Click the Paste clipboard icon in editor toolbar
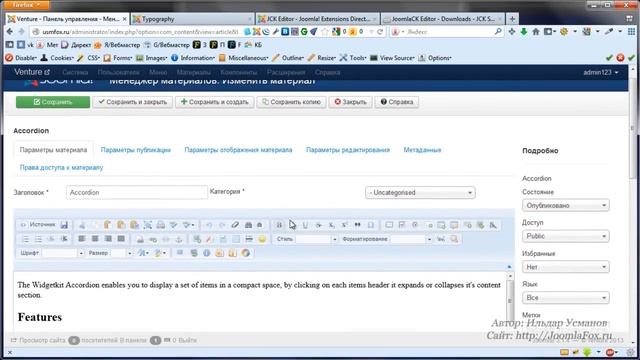This screenshot has width=640, height=360. pos(108,225)
